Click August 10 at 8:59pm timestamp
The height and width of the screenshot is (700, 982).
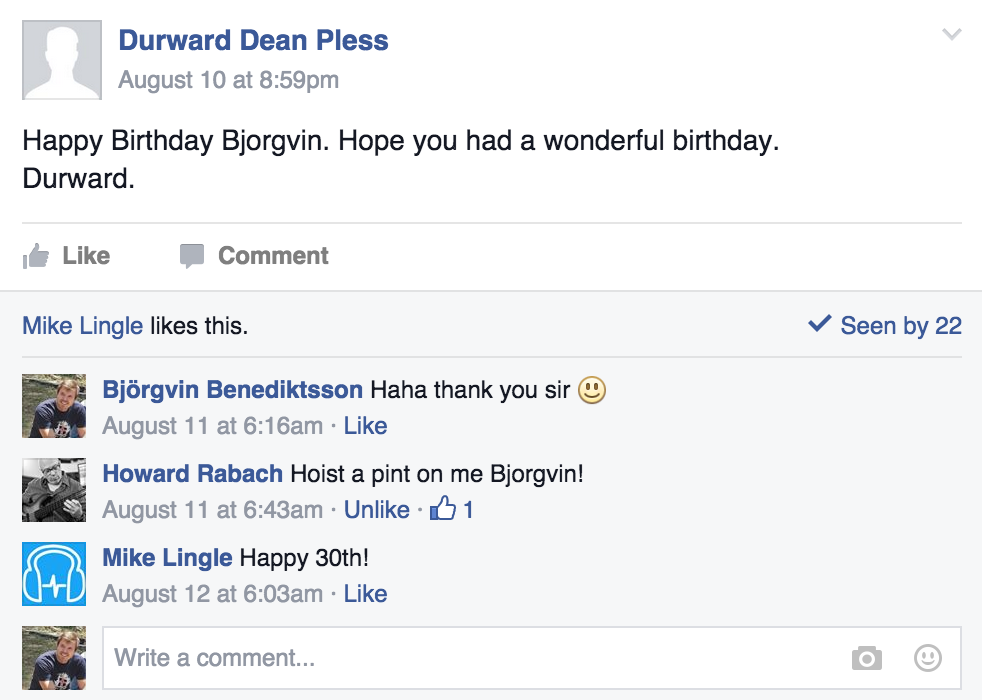(x=228, y=80)
